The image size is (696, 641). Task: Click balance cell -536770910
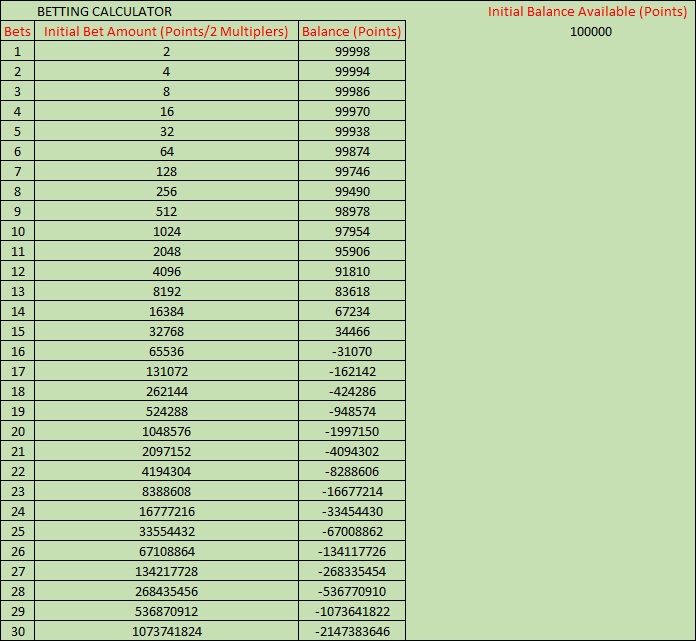coord(352,590)
